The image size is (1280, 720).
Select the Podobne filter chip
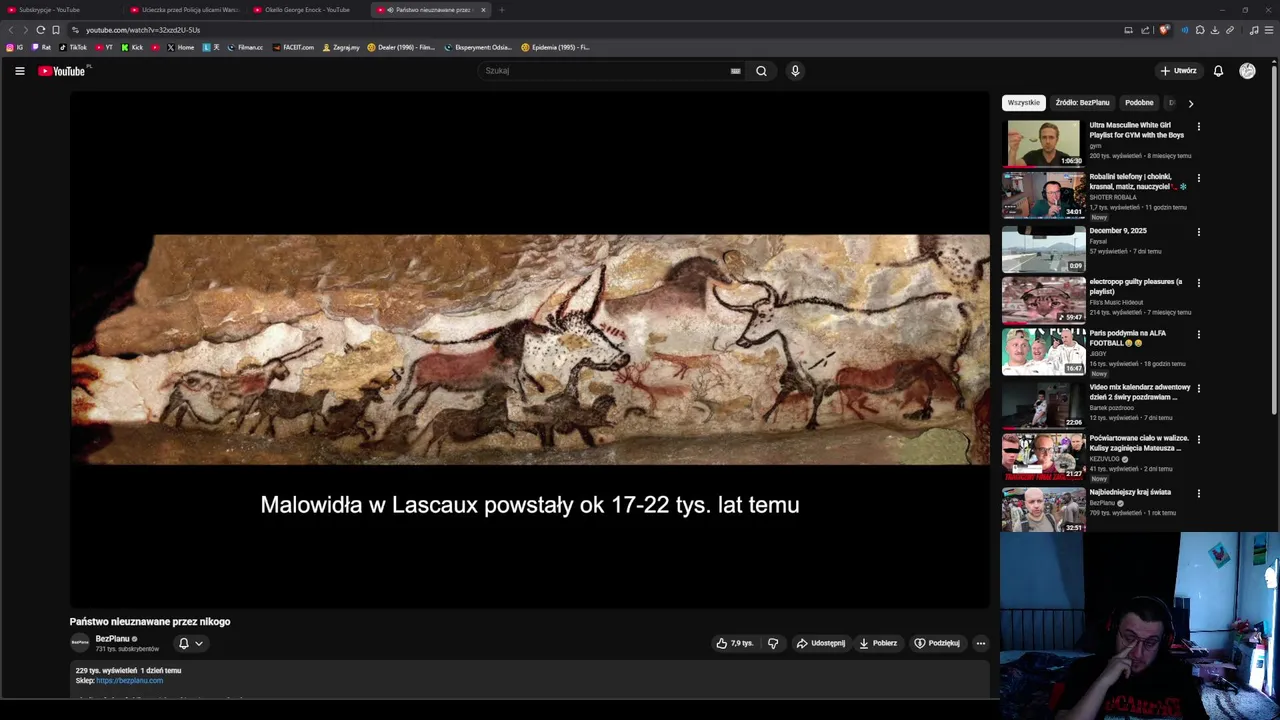pyautogui.click(x=1139, y=102)
